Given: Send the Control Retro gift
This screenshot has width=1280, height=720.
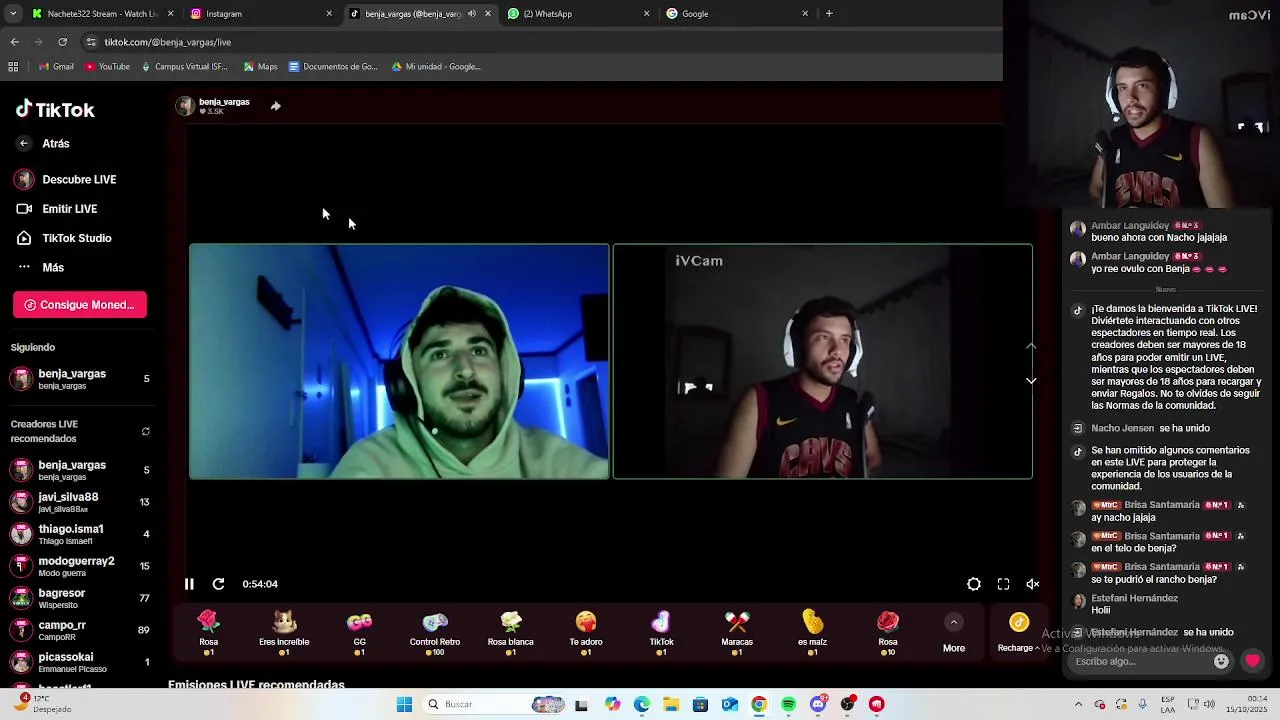Looking at the screenshot, I should click(x=435, y=633).
